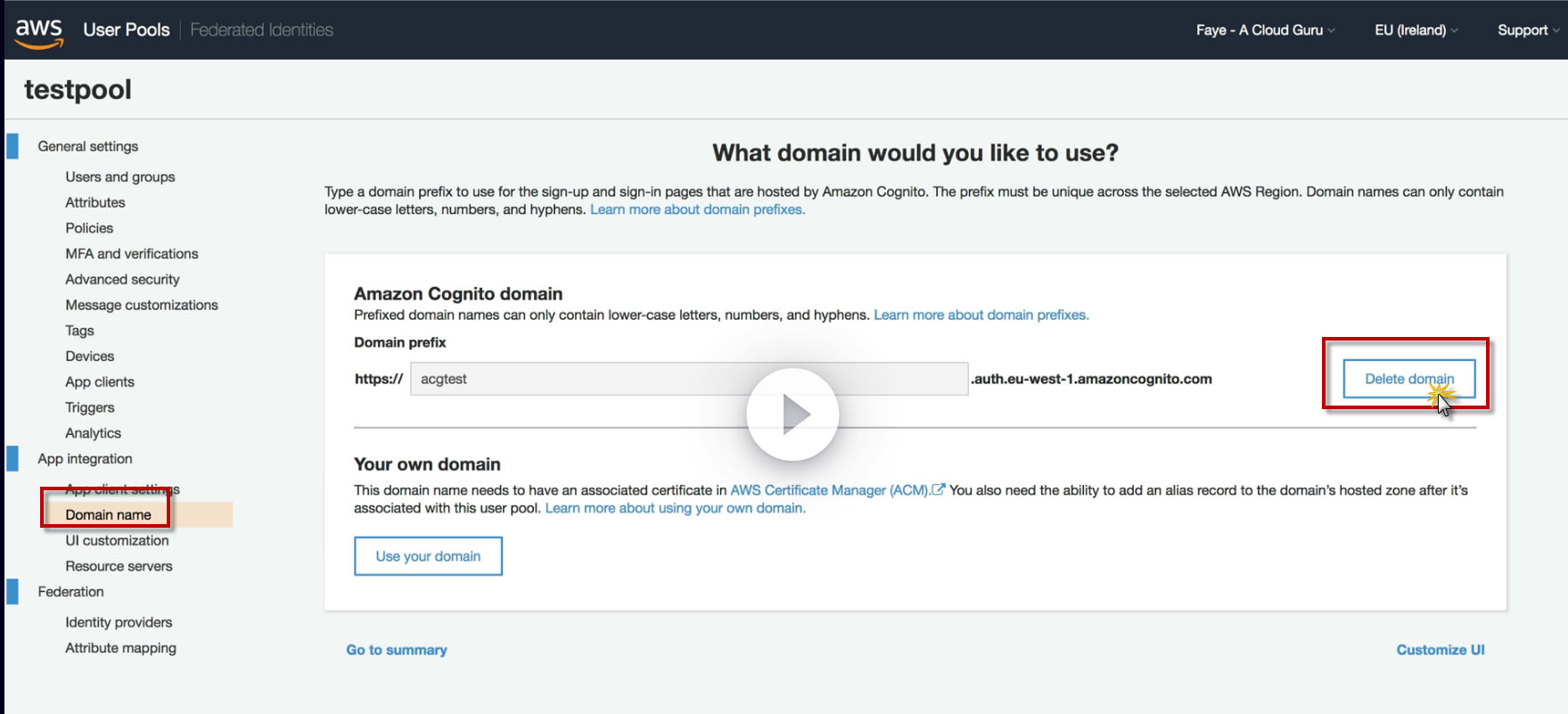Open MFA and verifications settings
The width and height of the screenshot is (1568, 714).
pos(132,254)
